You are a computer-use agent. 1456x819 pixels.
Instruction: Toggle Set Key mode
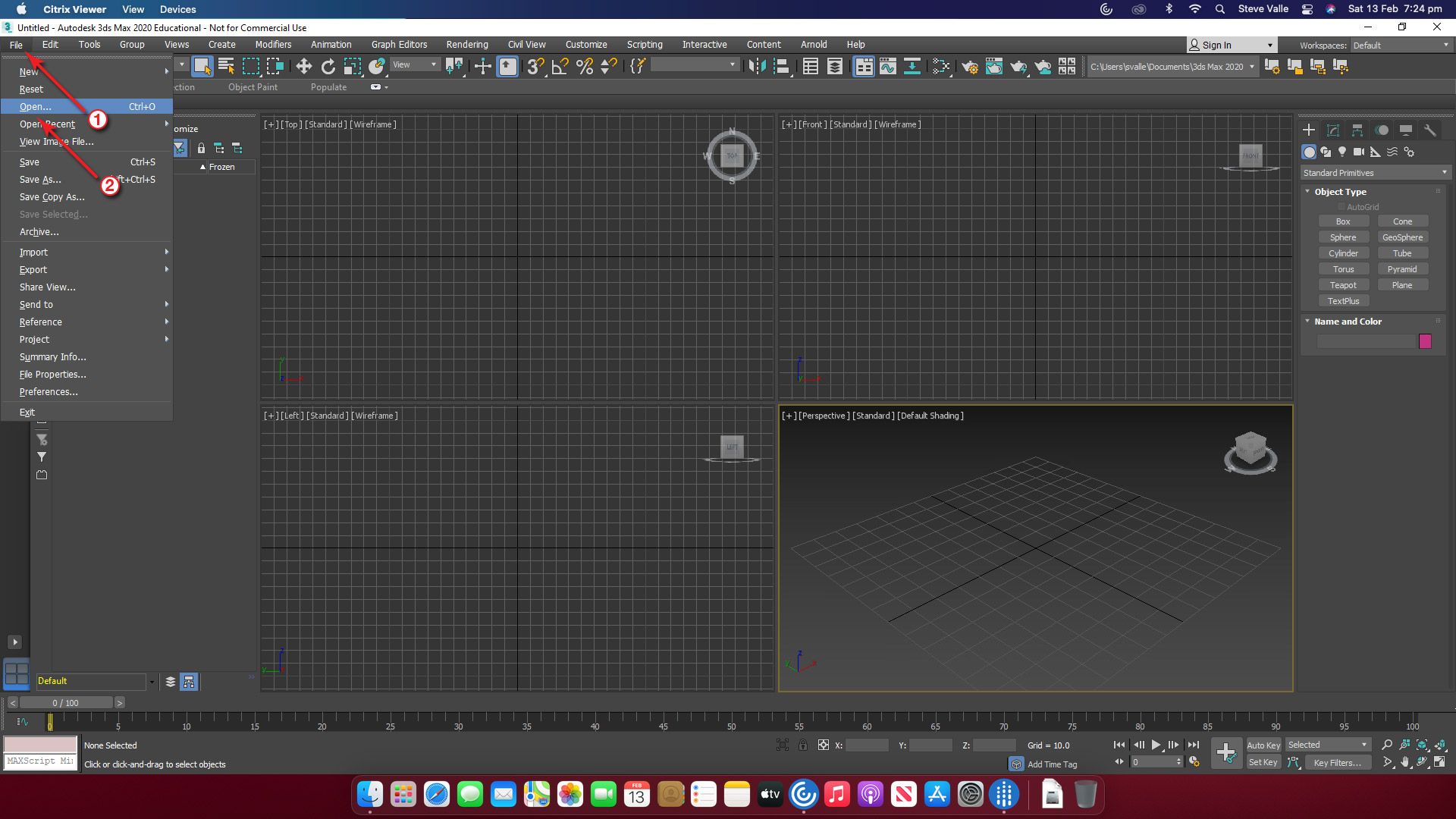1263,762
